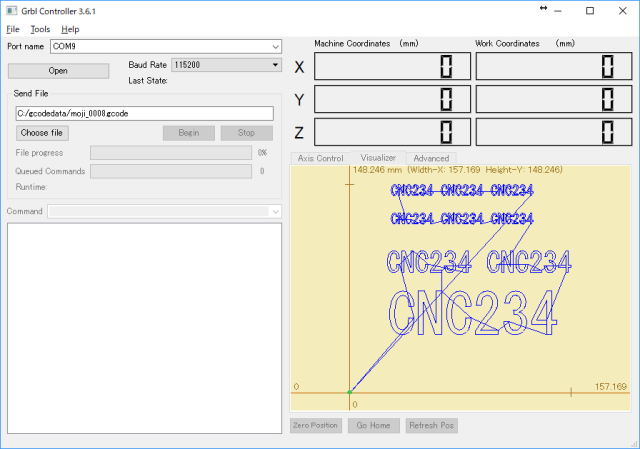Click the Queued Commands progress bar
This screenshot has width=640, height=449.
pyautogui.click(x=171, y=171)
